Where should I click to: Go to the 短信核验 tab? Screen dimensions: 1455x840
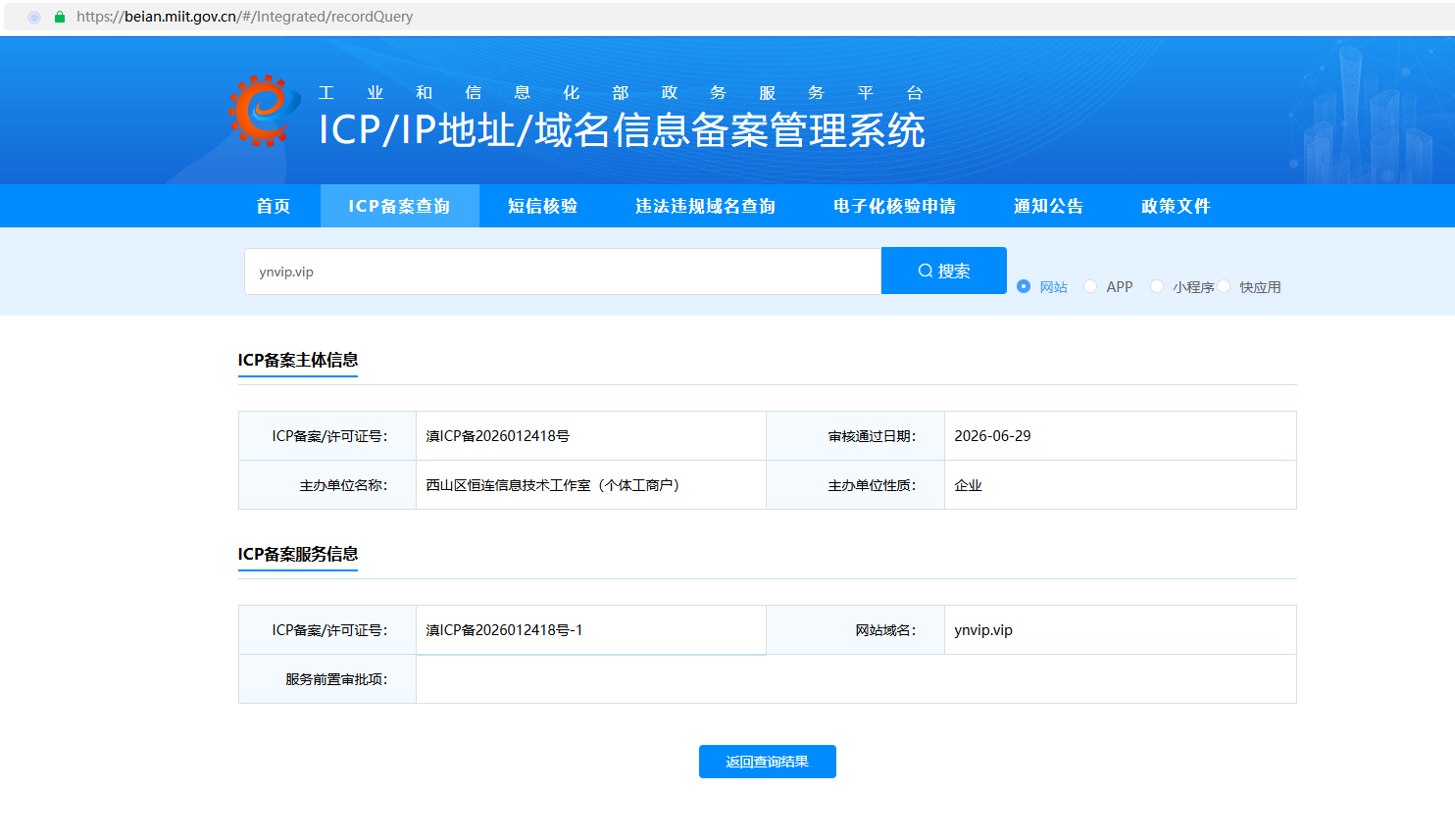[x=543, y=206]
